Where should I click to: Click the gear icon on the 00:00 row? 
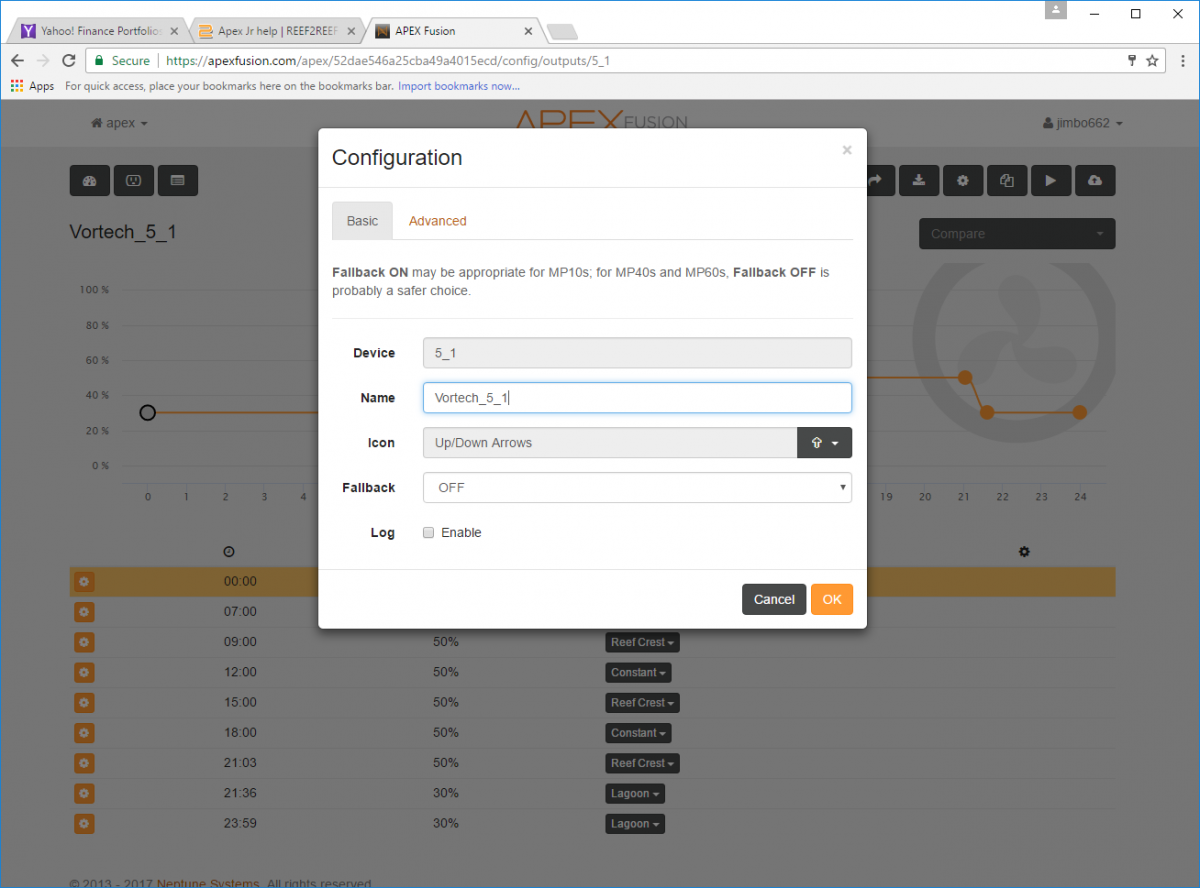pyautogui.click(x=84, y=582)
